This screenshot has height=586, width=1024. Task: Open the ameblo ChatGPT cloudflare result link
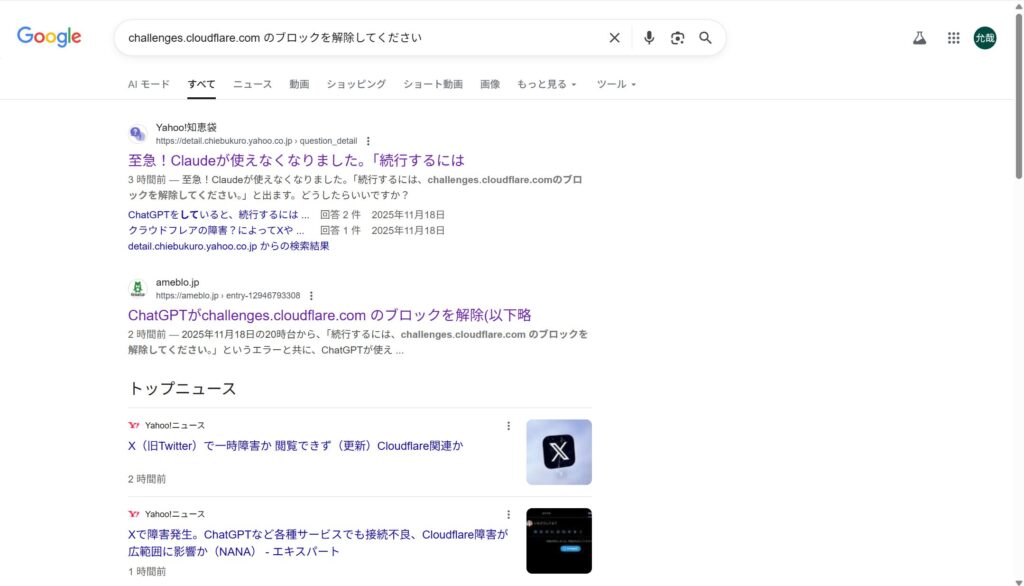pyautogui.click(x=329, y=315)
